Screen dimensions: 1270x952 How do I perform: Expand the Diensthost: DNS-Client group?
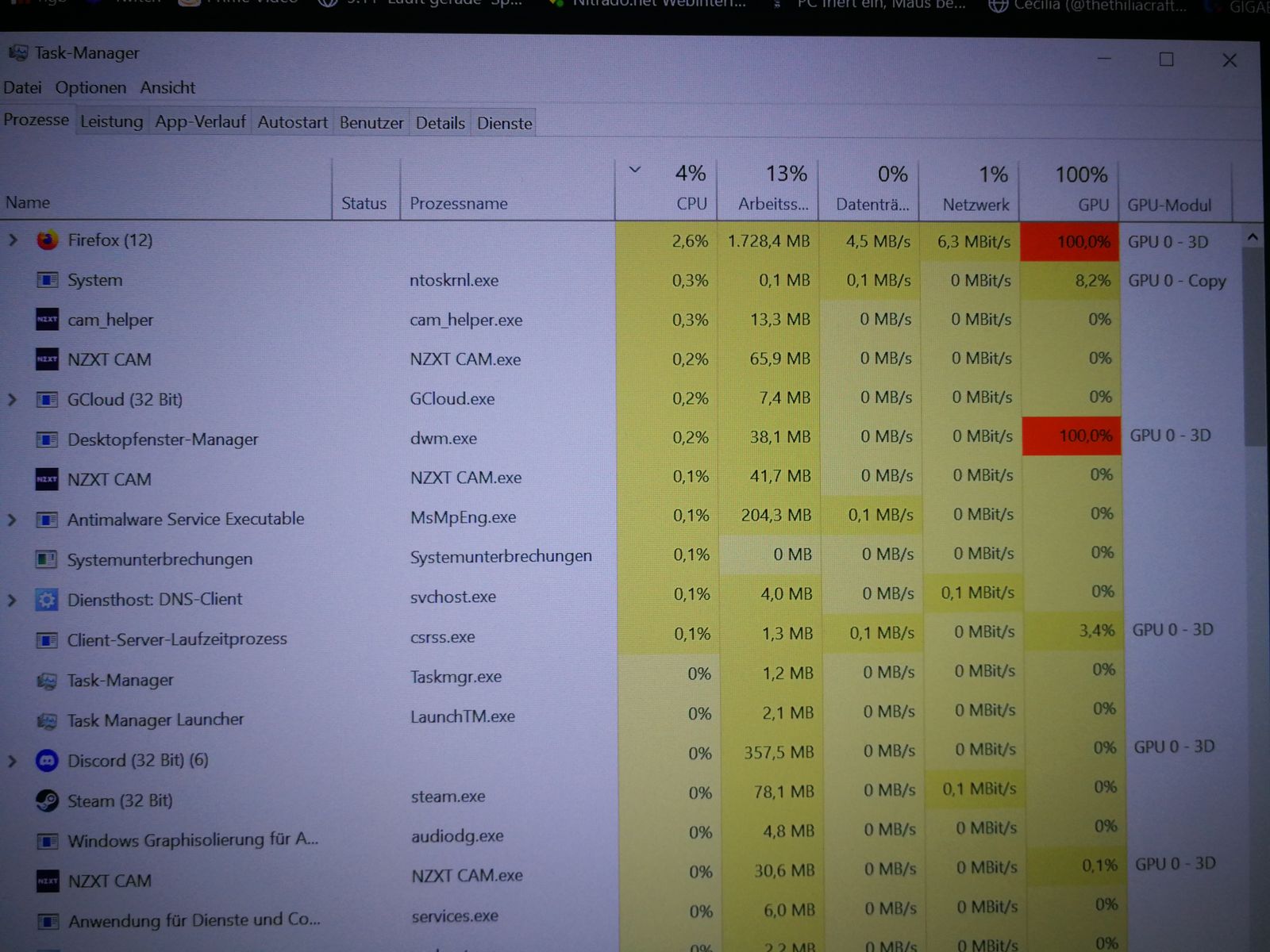(12, 600)
